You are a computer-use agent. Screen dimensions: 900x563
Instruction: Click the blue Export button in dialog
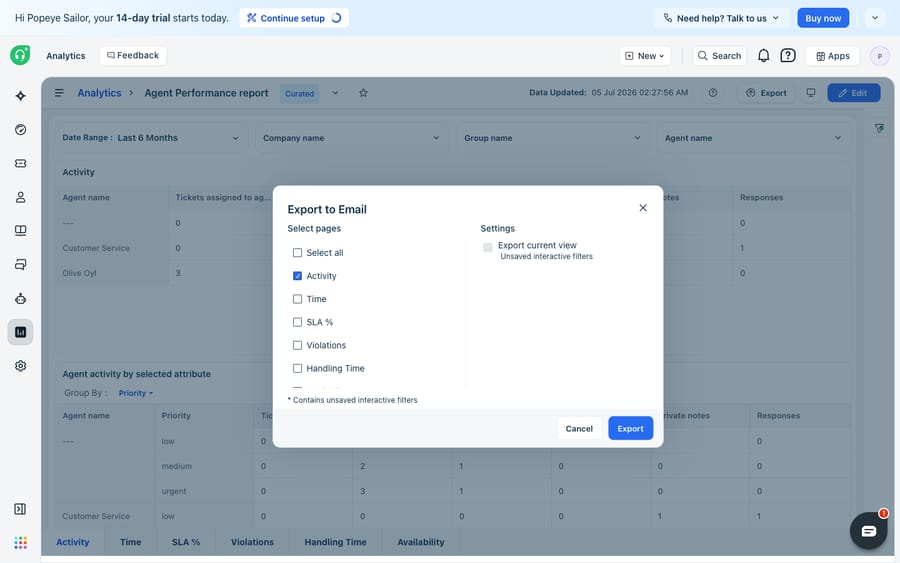click(x=630, y=429)
